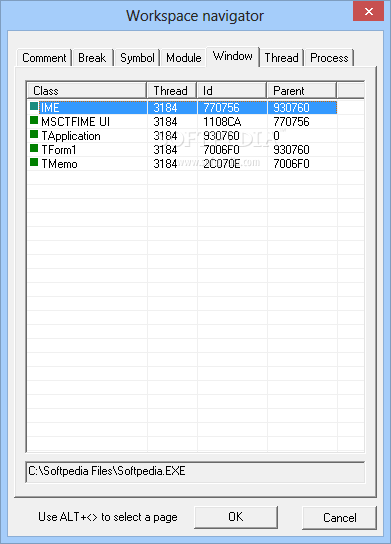Select the TMemo class row

[182, 164]
